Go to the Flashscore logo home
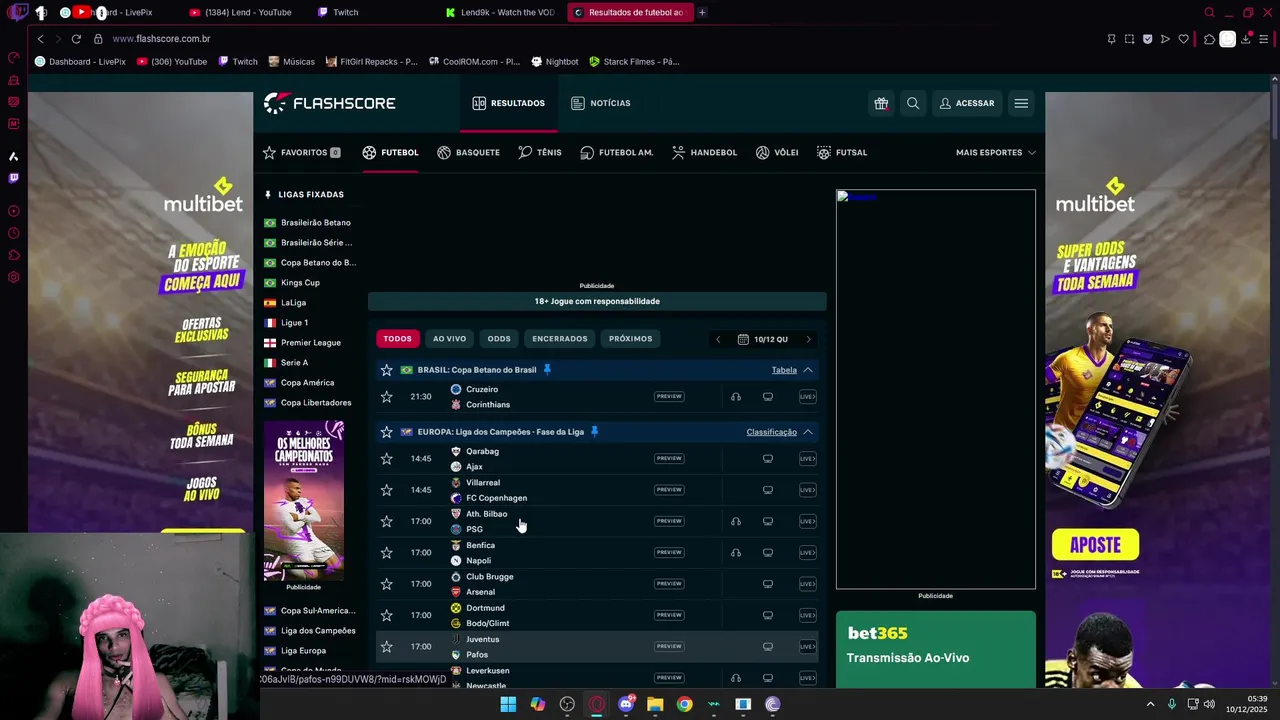The width and height of the screenshot is (1280, 720). click(x=330, y=103)
